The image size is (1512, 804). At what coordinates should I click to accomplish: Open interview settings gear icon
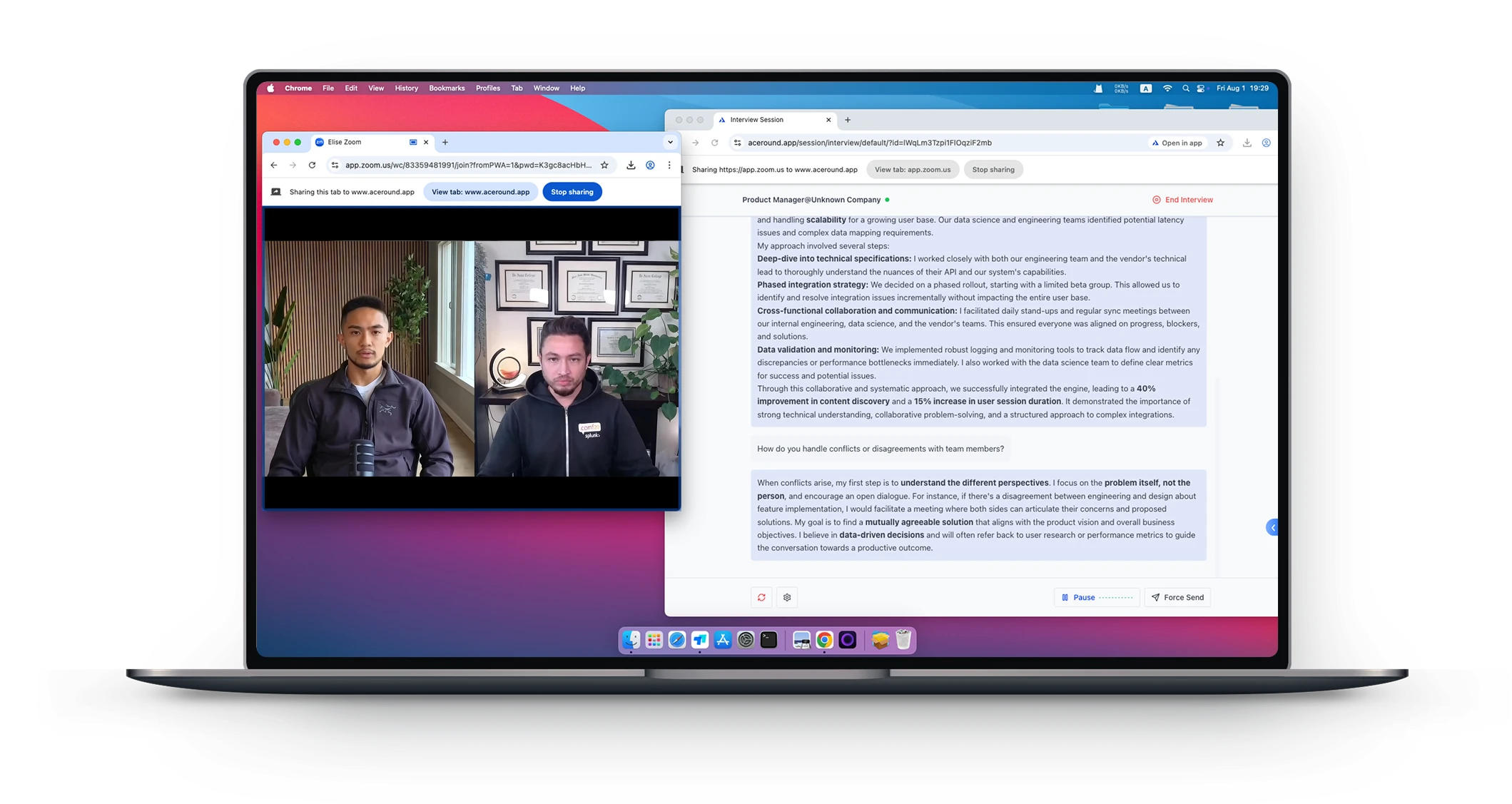pyautogui.click(x=787, y=598)
